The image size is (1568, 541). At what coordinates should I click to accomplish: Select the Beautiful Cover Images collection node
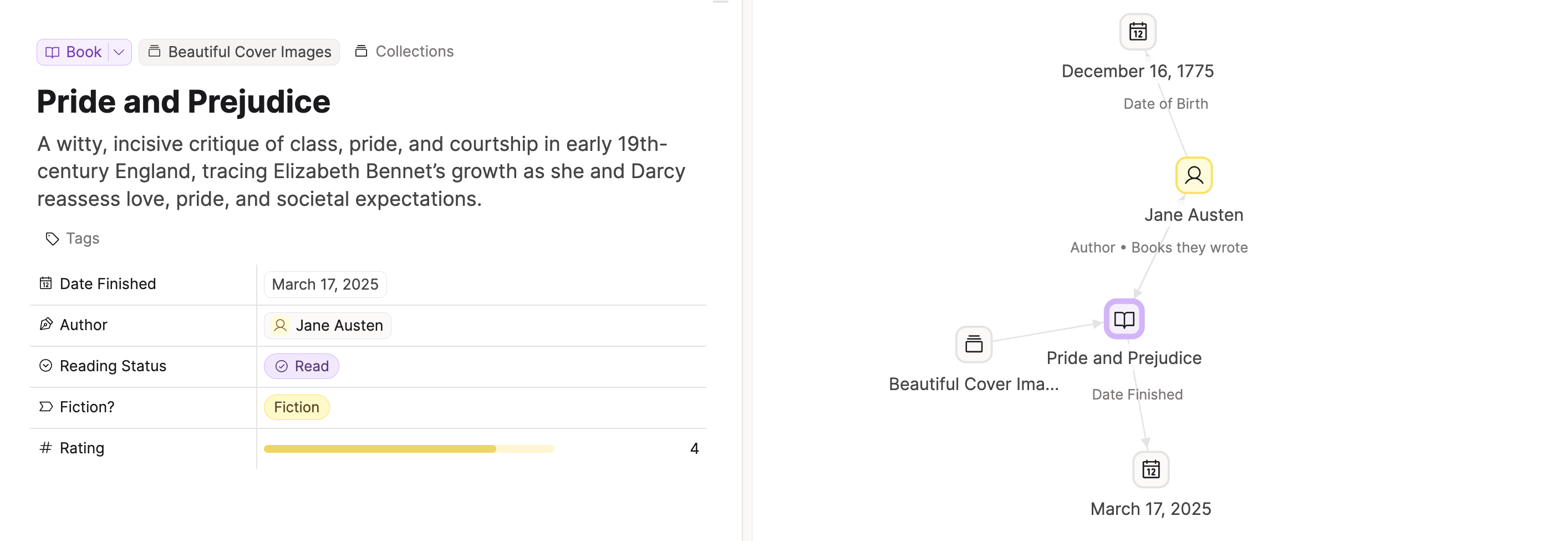click(973, 345)
